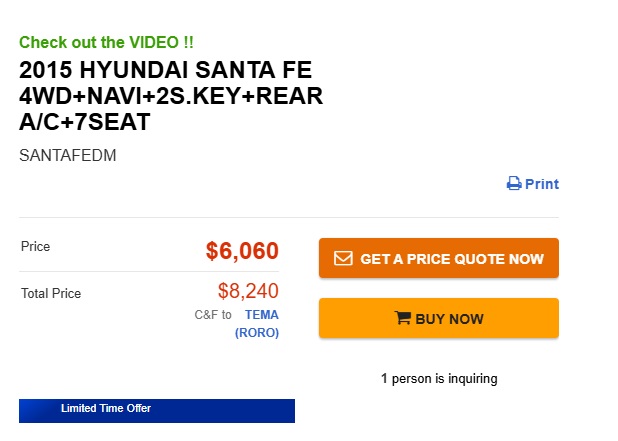Click the $8,240 total price amount
Viewport: 618px width, 441px height.
pos(248,291)
